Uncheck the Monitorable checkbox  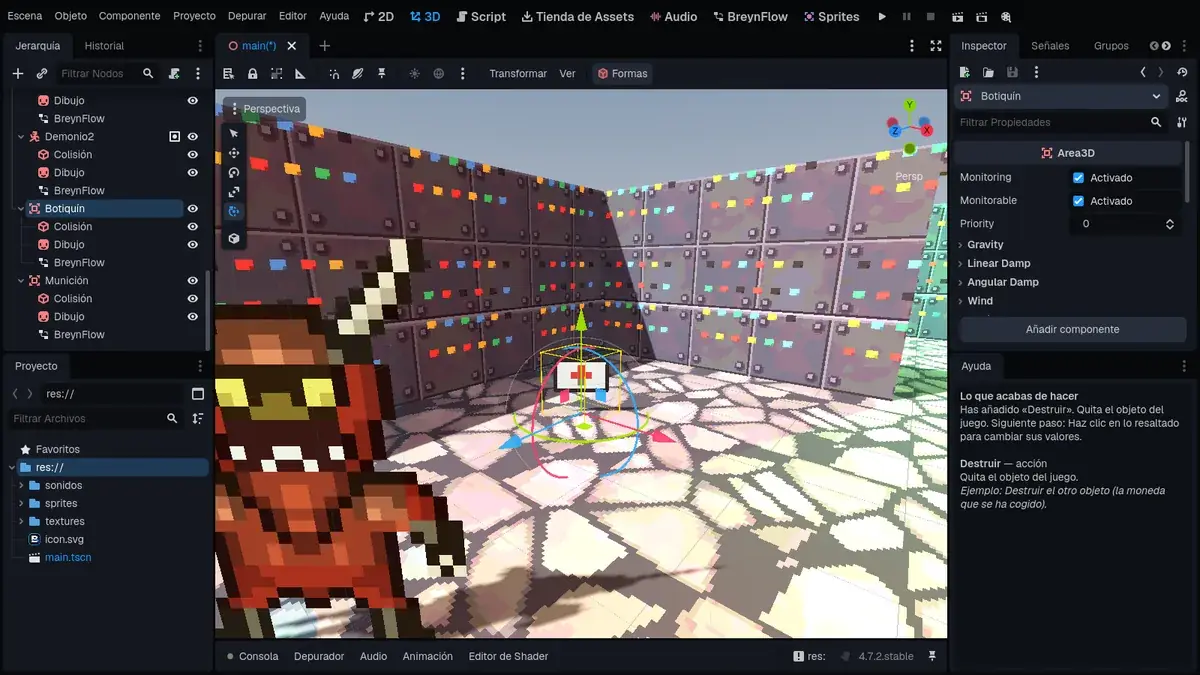tap(1078, 201)
